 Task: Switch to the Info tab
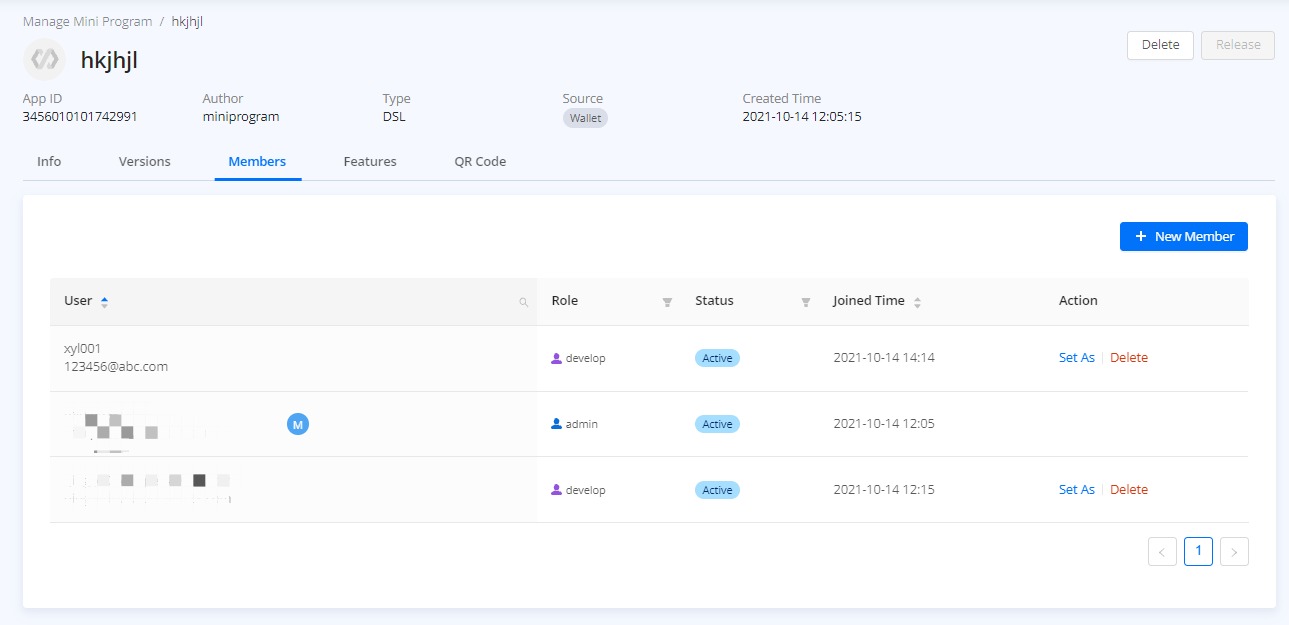49,161
